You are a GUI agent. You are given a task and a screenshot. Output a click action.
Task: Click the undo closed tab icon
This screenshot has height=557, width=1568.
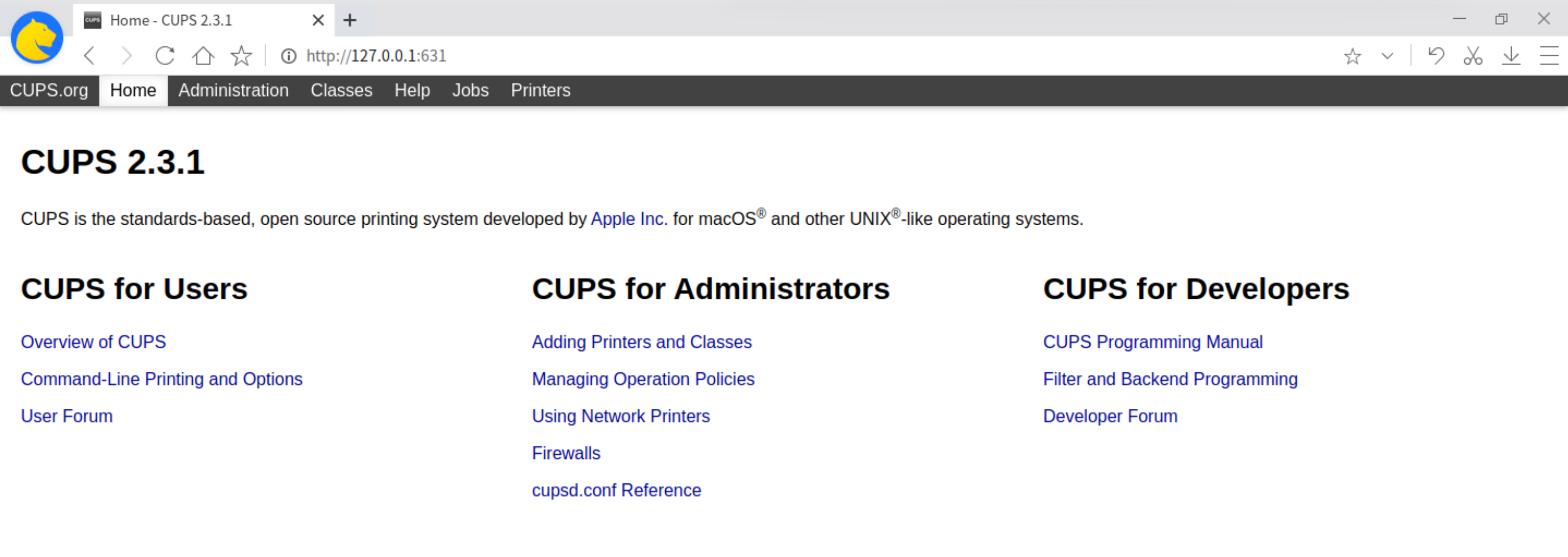point(1436,56)
